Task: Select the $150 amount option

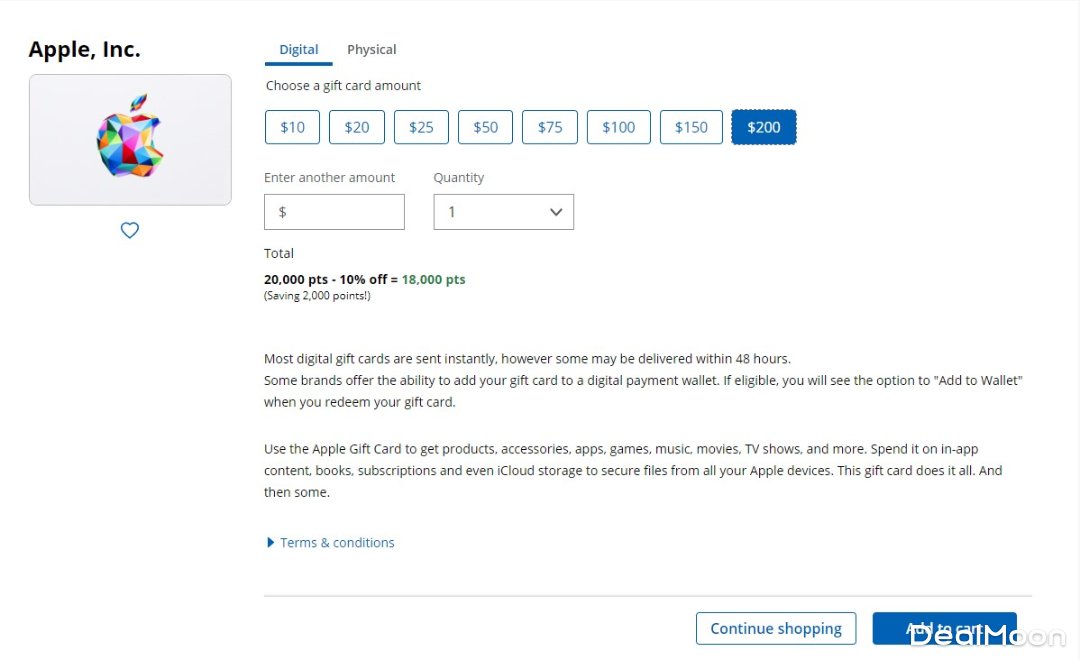Action: [691, 127]
